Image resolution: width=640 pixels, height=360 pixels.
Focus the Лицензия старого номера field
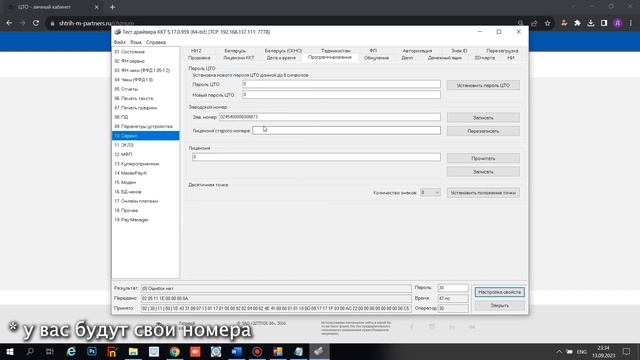[347, 130]
